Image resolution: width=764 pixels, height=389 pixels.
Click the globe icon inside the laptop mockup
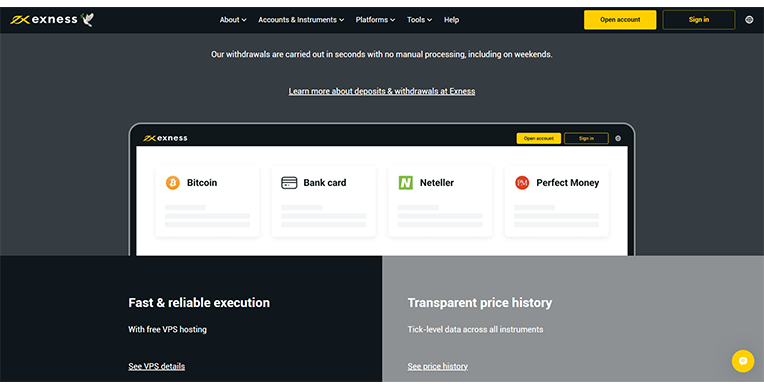(618, 138)
